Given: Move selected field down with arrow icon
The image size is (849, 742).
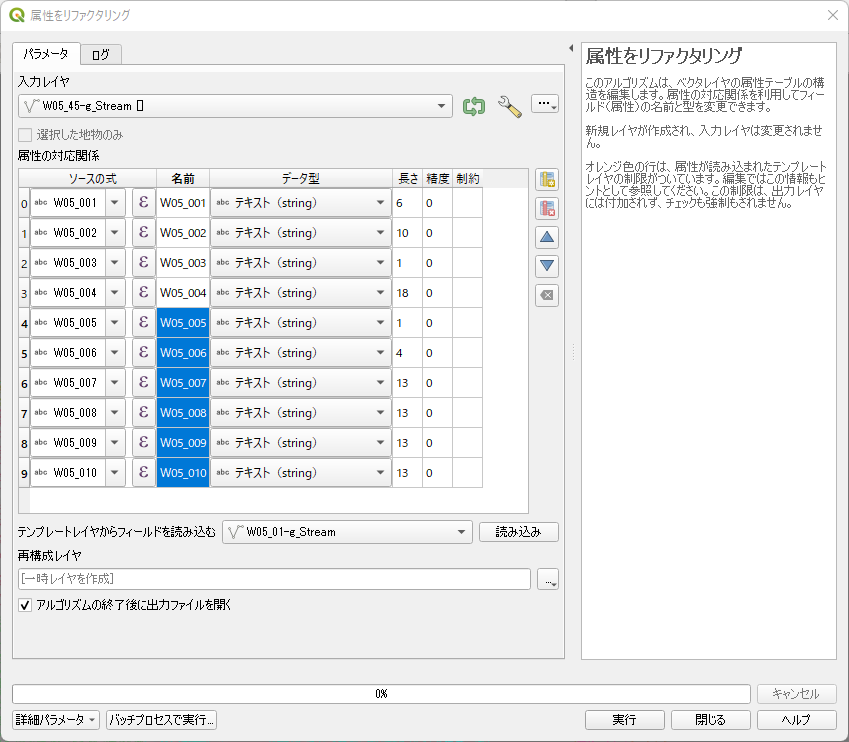Looking at the screenshot, I should pyautogui.click(x=547, y=267).
